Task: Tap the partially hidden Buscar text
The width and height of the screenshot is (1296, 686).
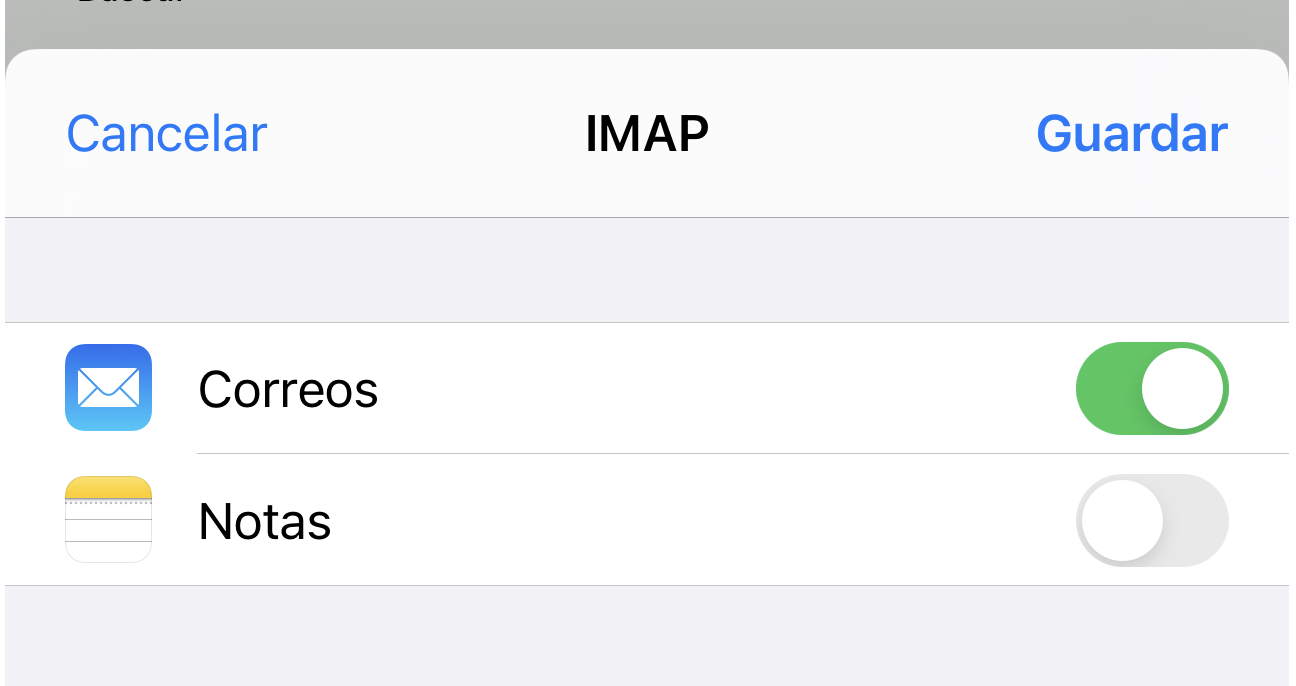Action: (x=130, y=4)
